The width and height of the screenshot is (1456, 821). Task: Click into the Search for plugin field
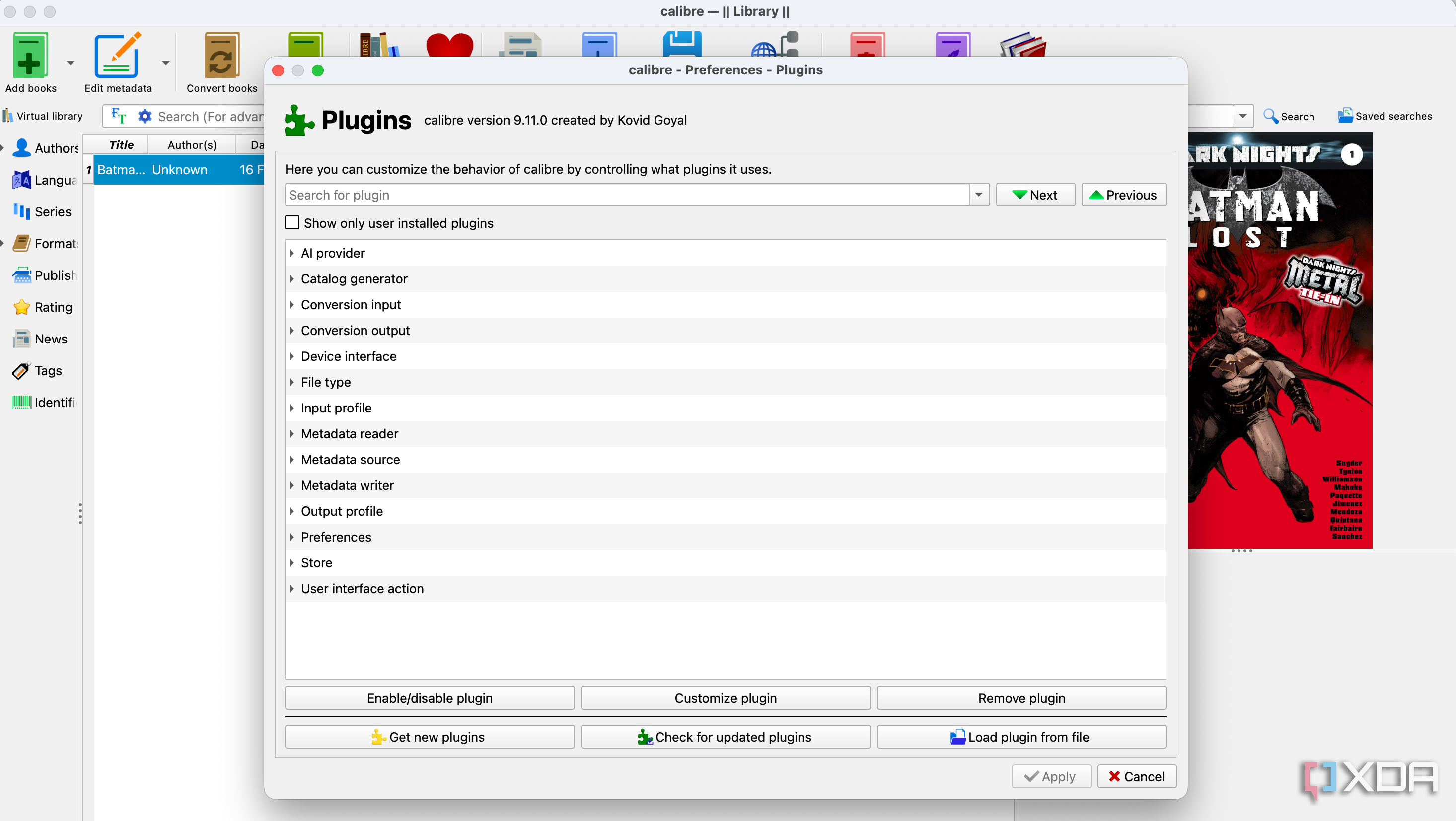pos(627,195)
